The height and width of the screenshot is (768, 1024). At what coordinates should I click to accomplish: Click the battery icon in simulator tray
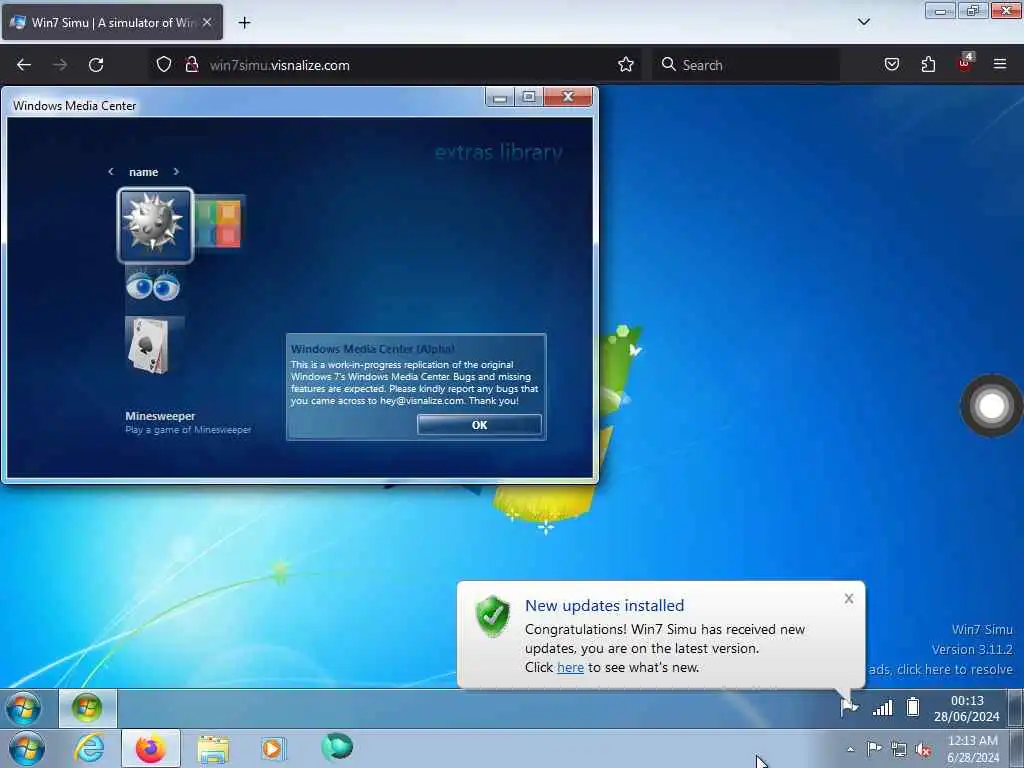pos(913,707)
